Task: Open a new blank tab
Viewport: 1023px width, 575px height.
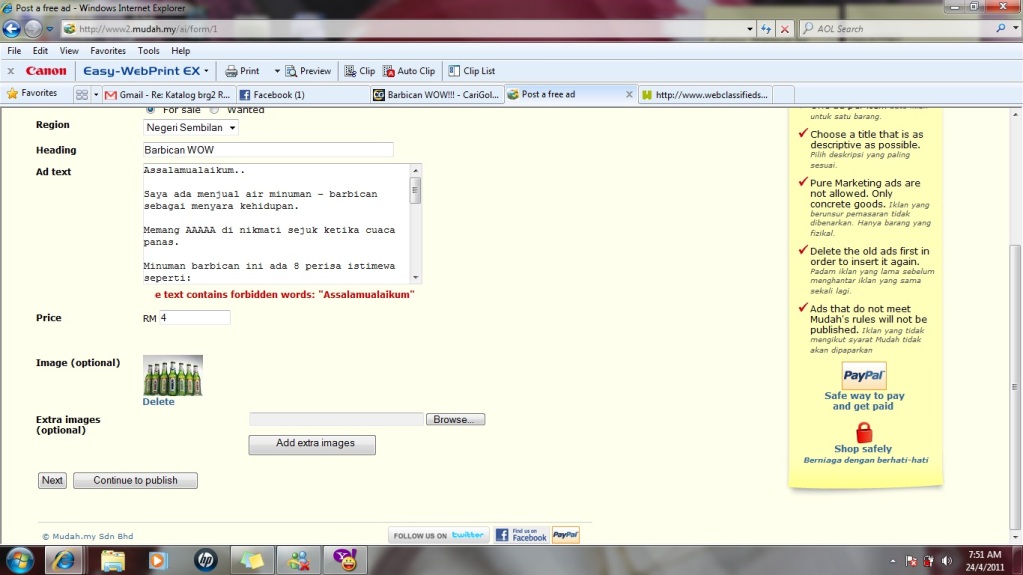Action: [x=784, y=95]
